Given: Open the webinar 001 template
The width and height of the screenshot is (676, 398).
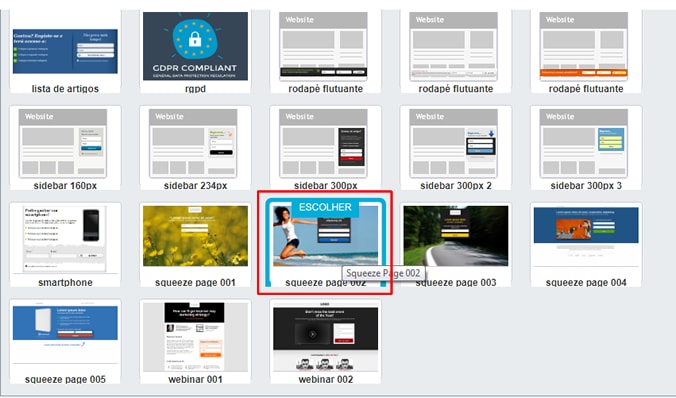Looking at the screenshot, I should 195,342.
